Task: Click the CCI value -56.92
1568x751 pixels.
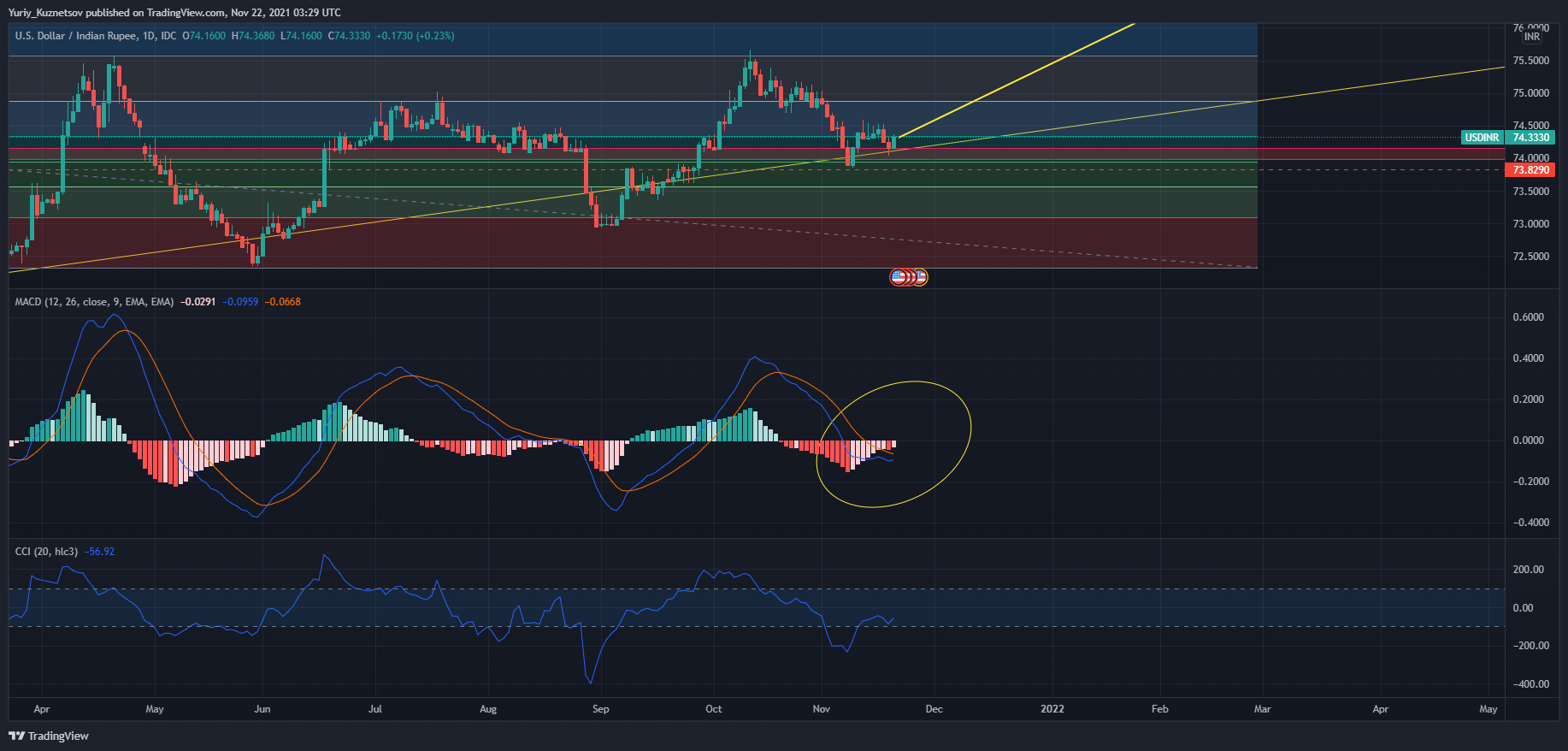Action: (99, 552)
